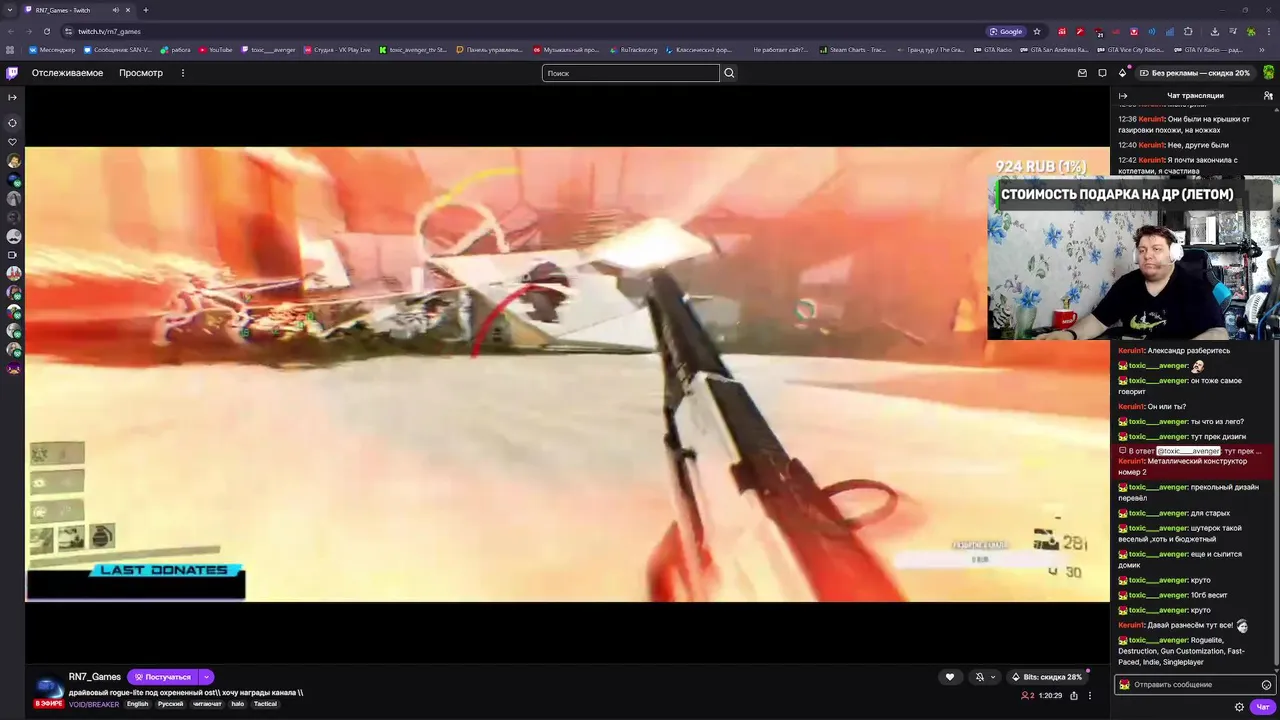Click the halo tag
Image resolution: width=1280 pixels, height=720 pixels.
[238, 704]
